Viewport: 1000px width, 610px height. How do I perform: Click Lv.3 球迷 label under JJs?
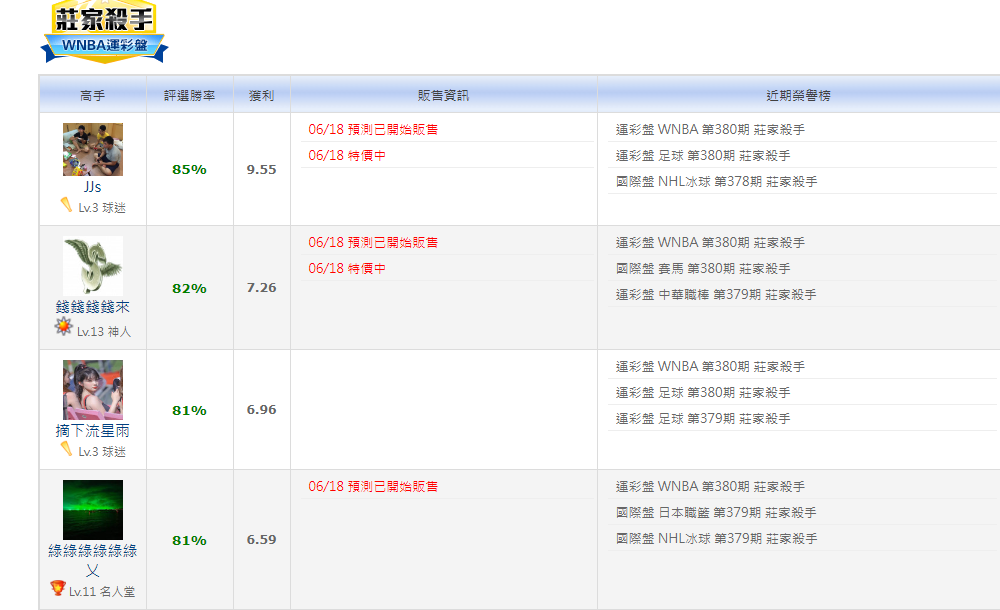point(102,208)
